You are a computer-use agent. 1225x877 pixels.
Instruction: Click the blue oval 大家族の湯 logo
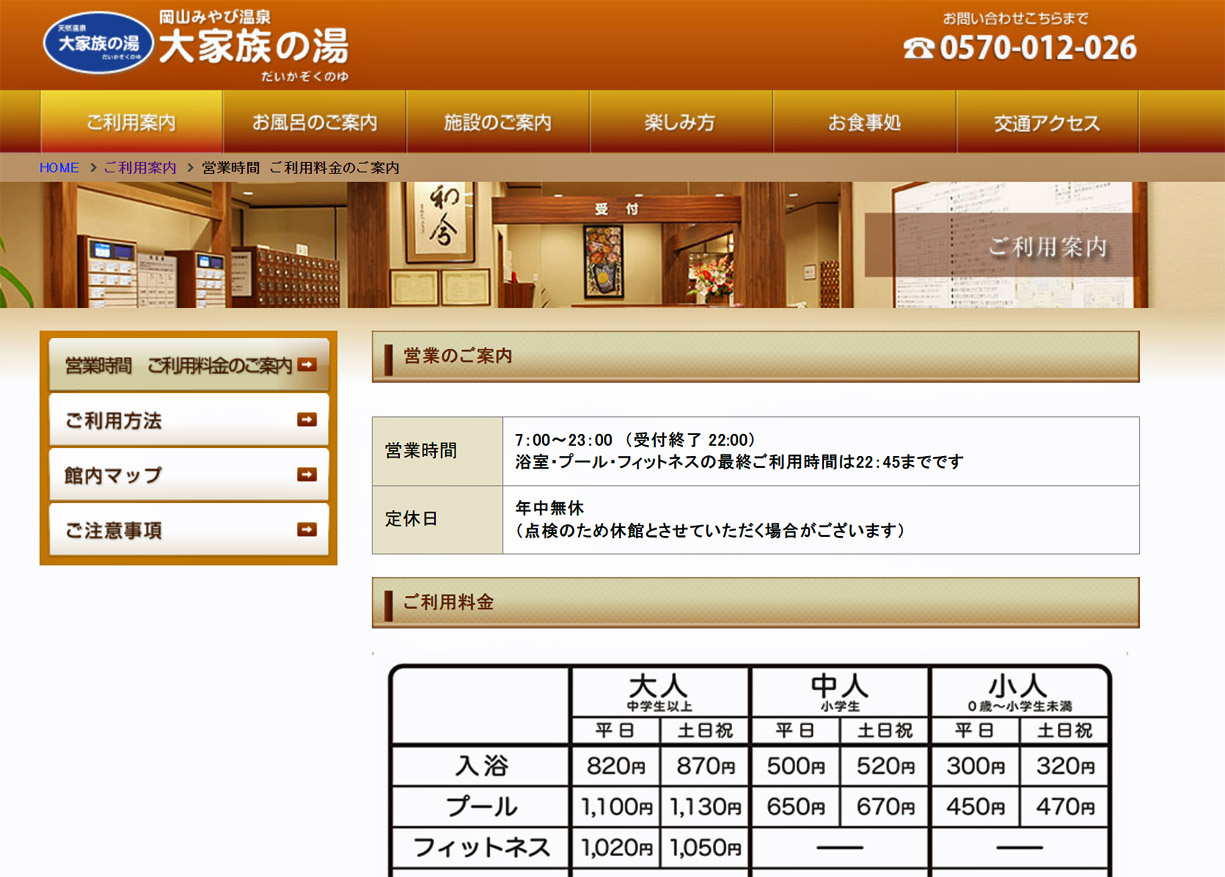[98, 44]
